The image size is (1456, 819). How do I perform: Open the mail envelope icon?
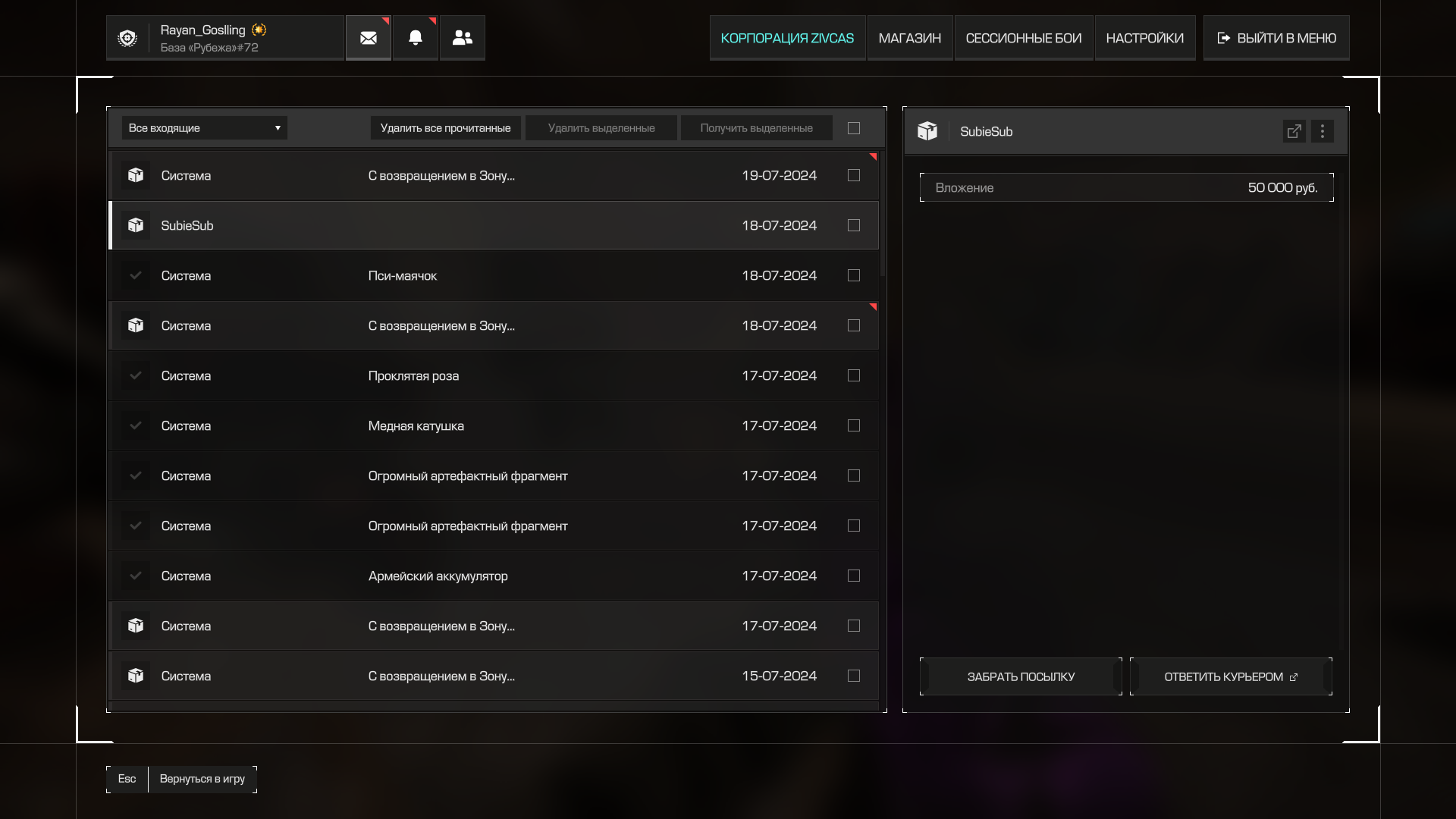click(369, 38)
